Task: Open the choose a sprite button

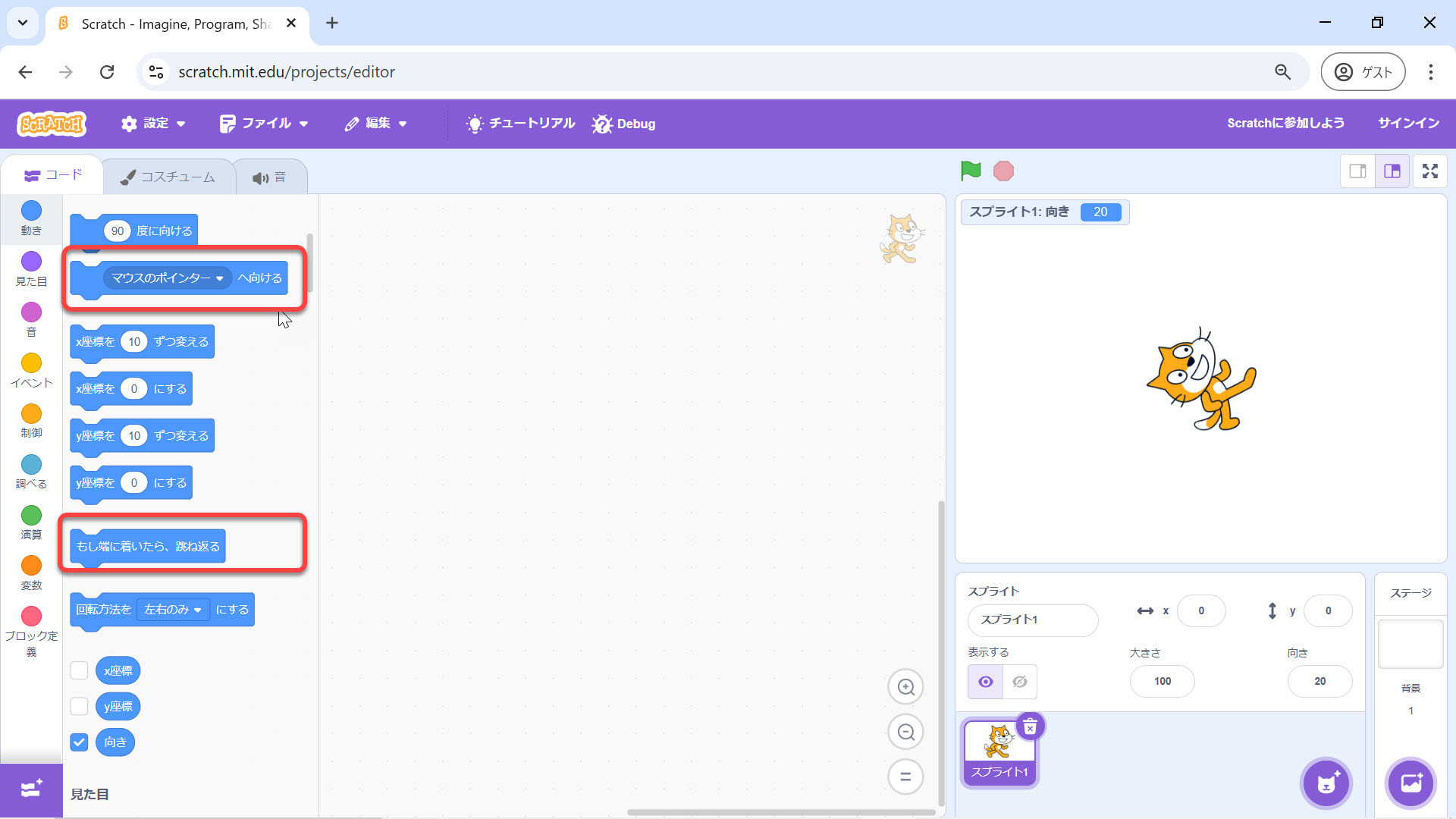Action: pyautogui.click(x=1326, y=783)
